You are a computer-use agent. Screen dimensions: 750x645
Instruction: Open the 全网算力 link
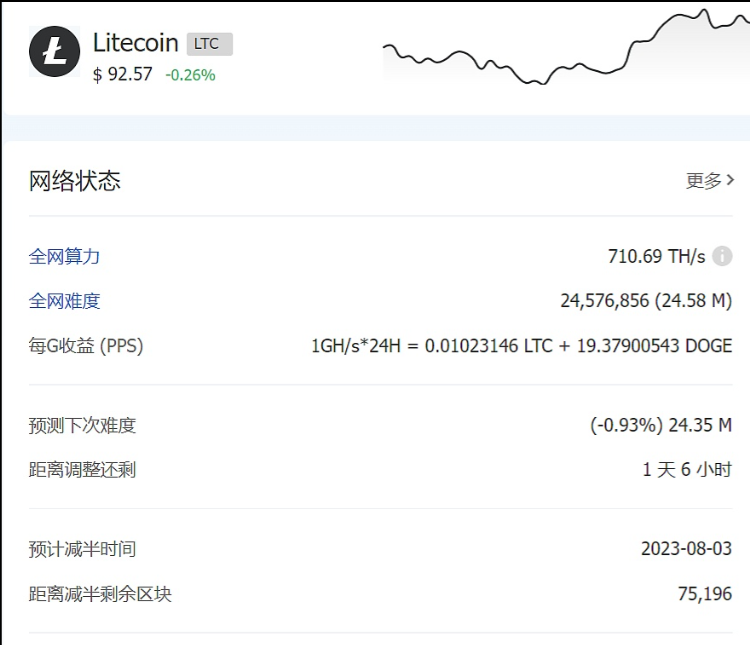click(x=64, y=256)
